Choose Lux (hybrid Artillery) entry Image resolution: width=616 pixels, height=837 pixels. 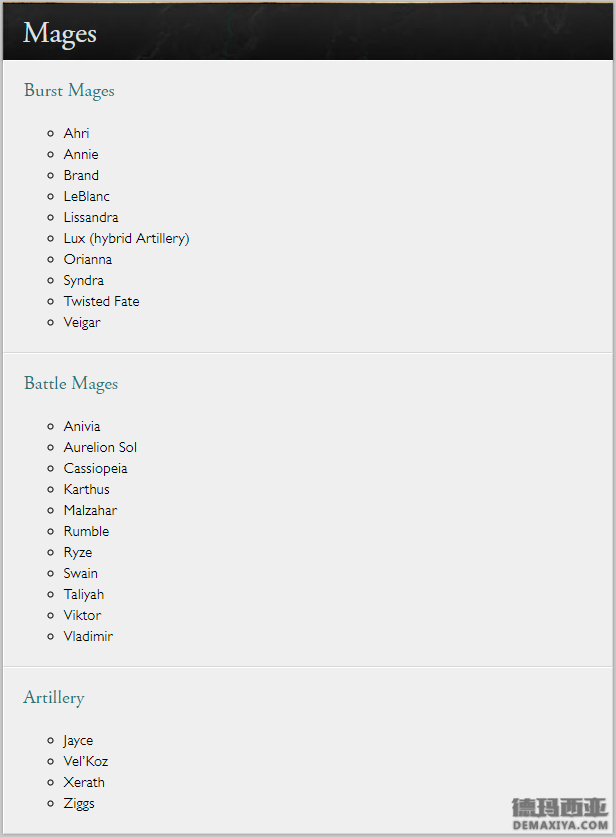(127, 239)
